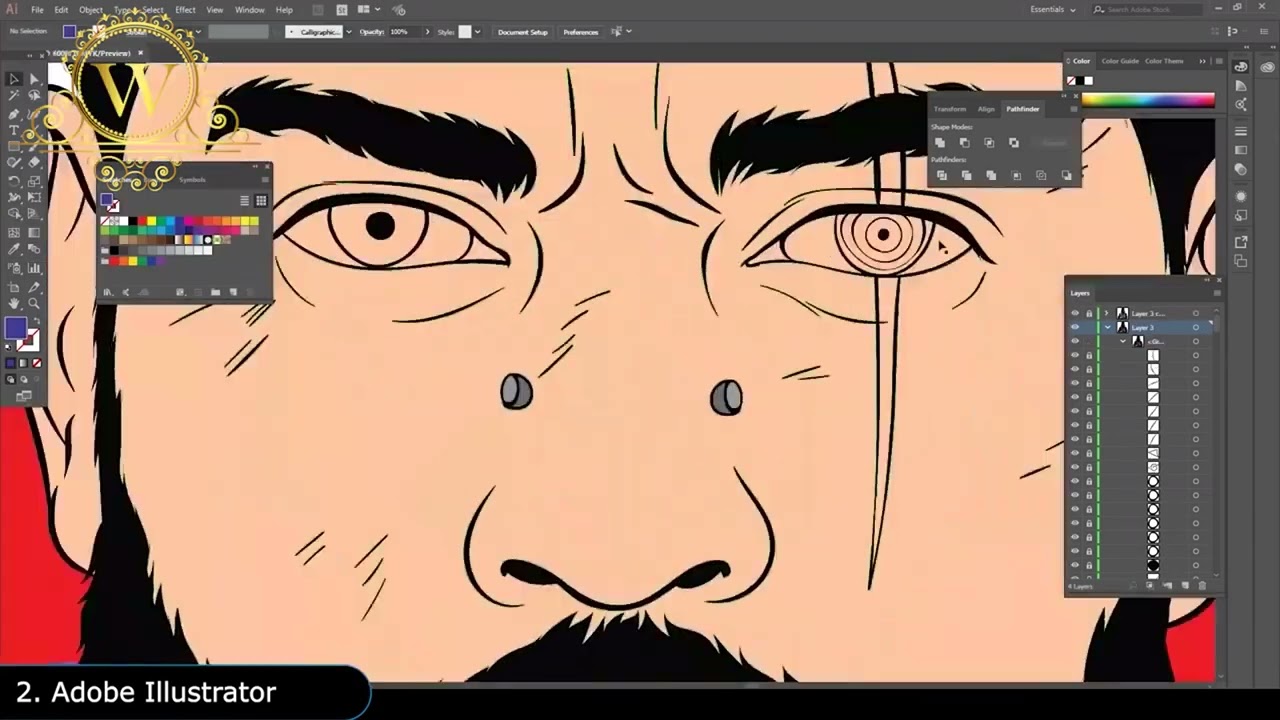This screenshot has width=1280, height=720.
Task: Open the Opacity arrow flyout
Action: (x=428, y=32)
